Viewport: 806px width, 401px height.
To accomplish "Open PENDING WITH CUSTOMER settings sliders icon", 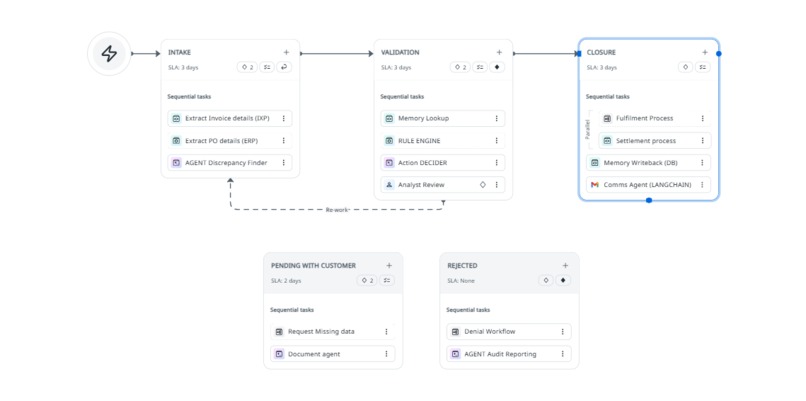I will tap(387, 281).
